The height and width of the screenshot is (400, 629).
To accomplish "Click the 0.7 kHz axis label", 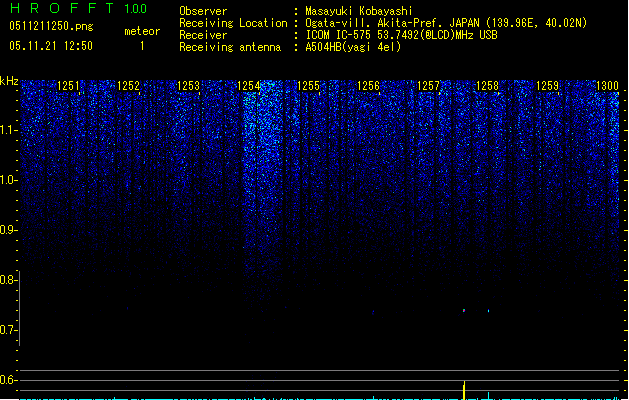I will click(x=8, y=330).
